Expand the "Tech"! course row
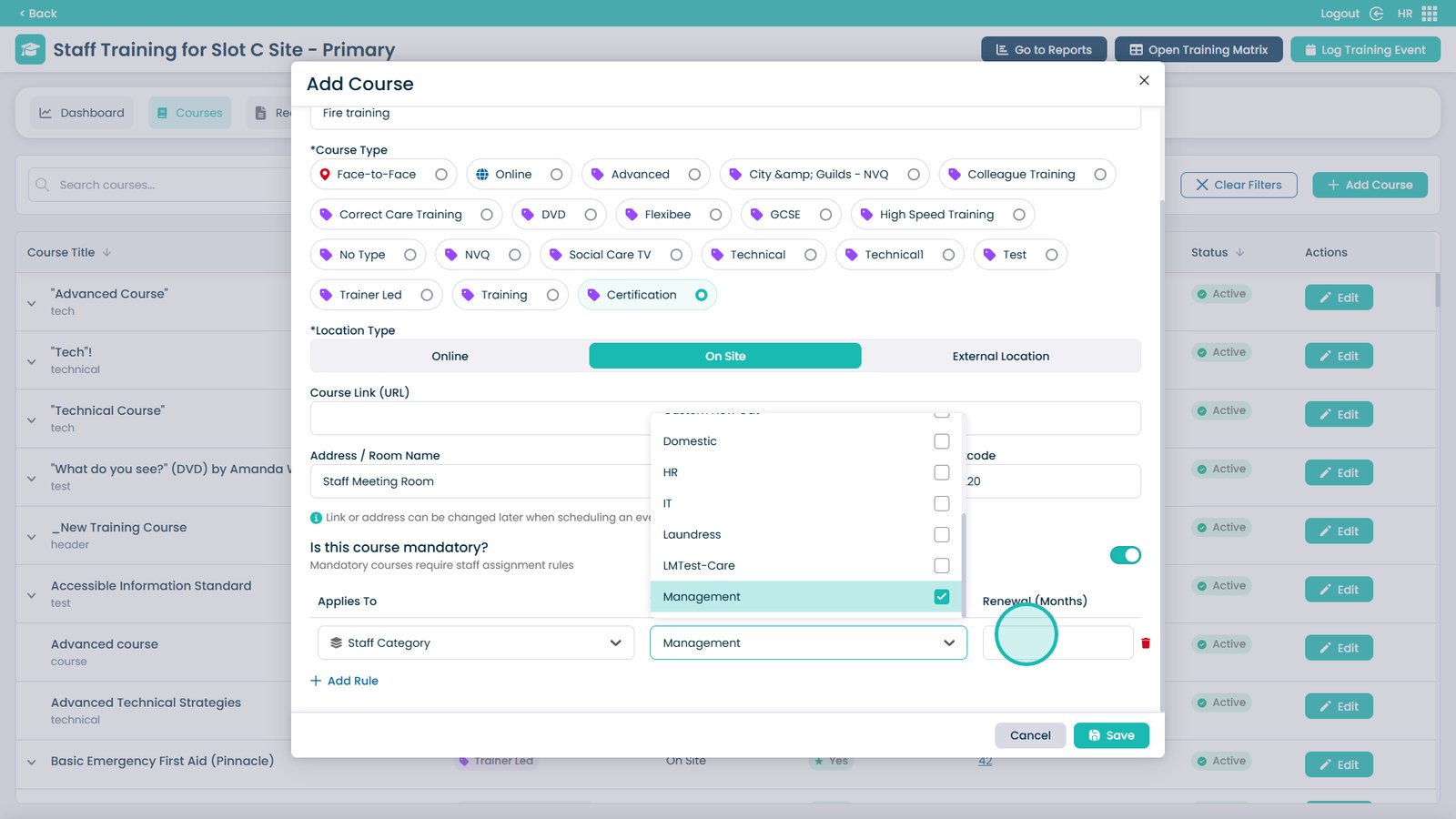Screen dimensions: 1456x819 click(32, 361)
